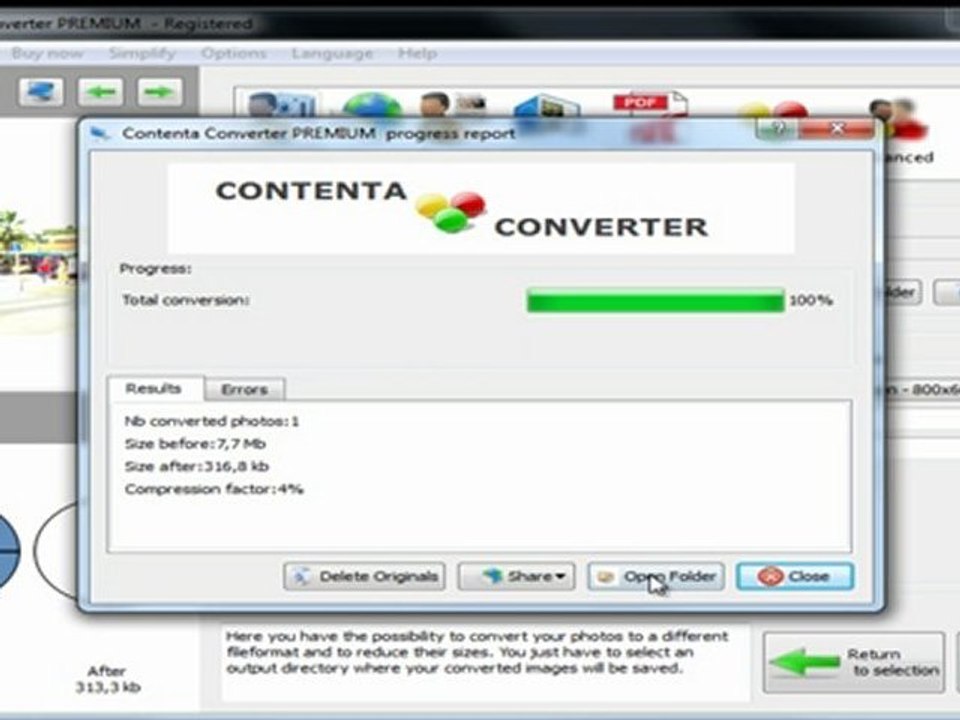Click the dialog help question mark button
The width and height of the screenshot is (960, 720).
pyautogui.click(x=777, y=129)
